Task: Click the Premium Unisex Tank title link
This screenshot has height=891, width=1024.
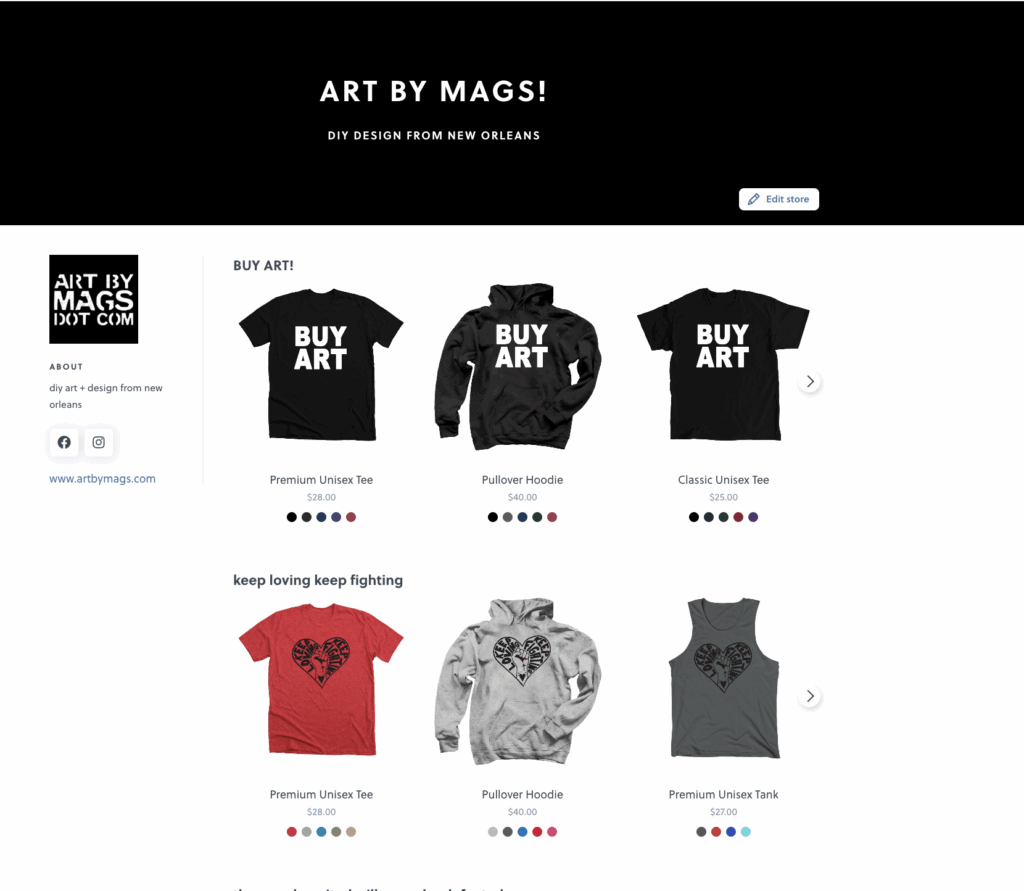Action: coord(724,795)
